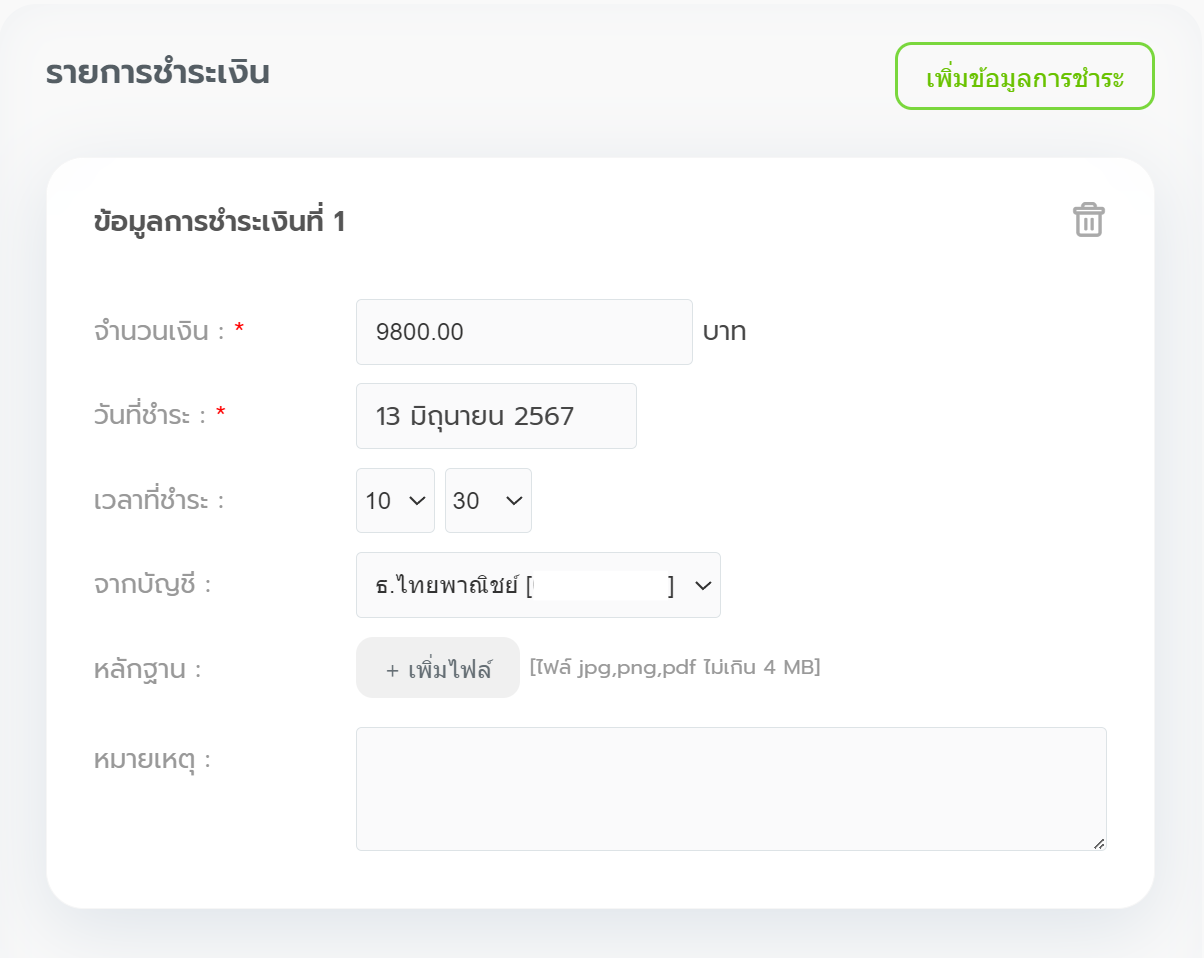This screenshot has height=958, width=1204.
Task: Delete payment entry 1 with trash icon
Action: tap(1088, 220)
